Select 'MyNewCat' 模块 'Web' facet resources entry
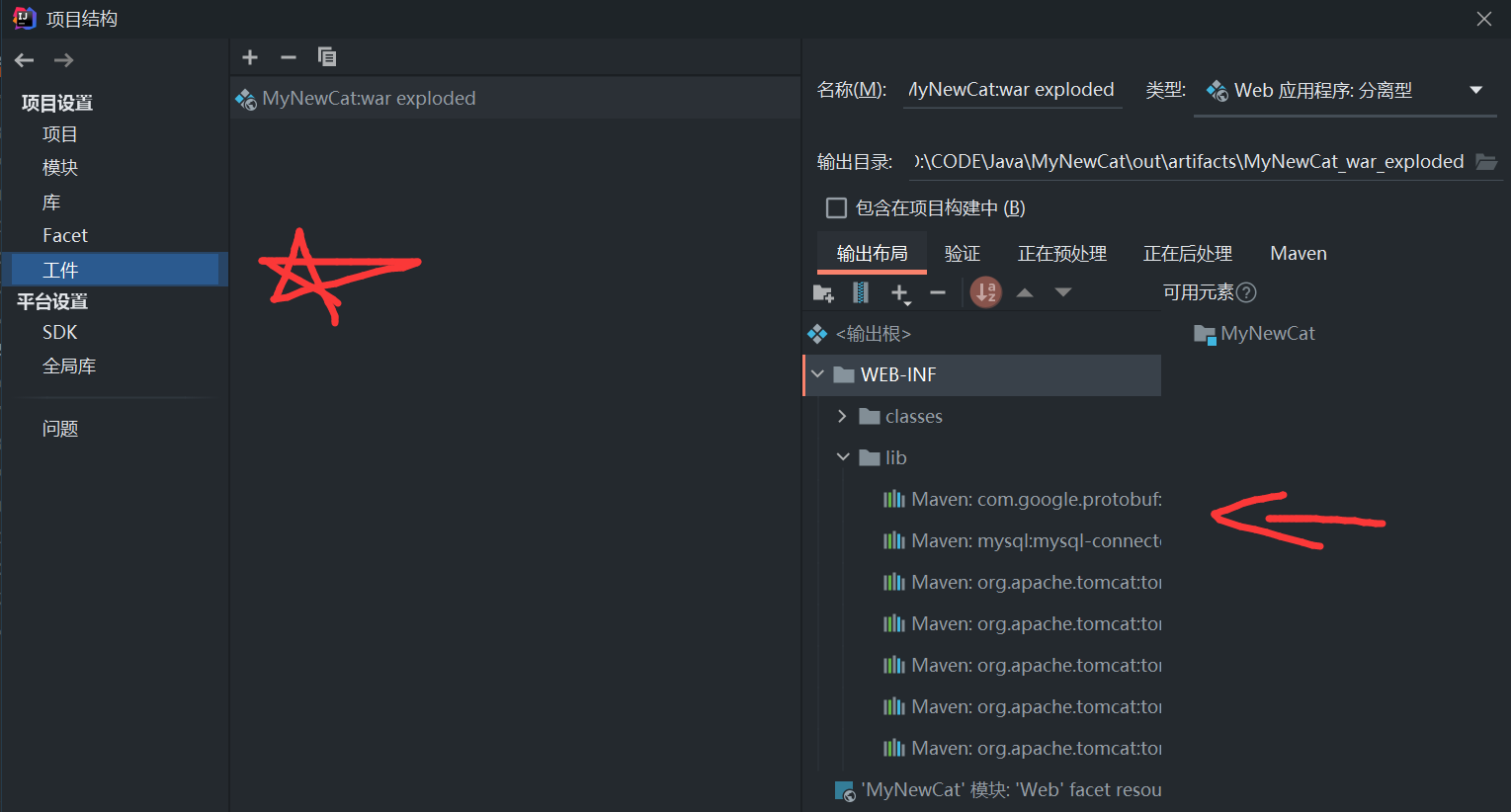Screen dimensions: 1511x812 [998, 790]
